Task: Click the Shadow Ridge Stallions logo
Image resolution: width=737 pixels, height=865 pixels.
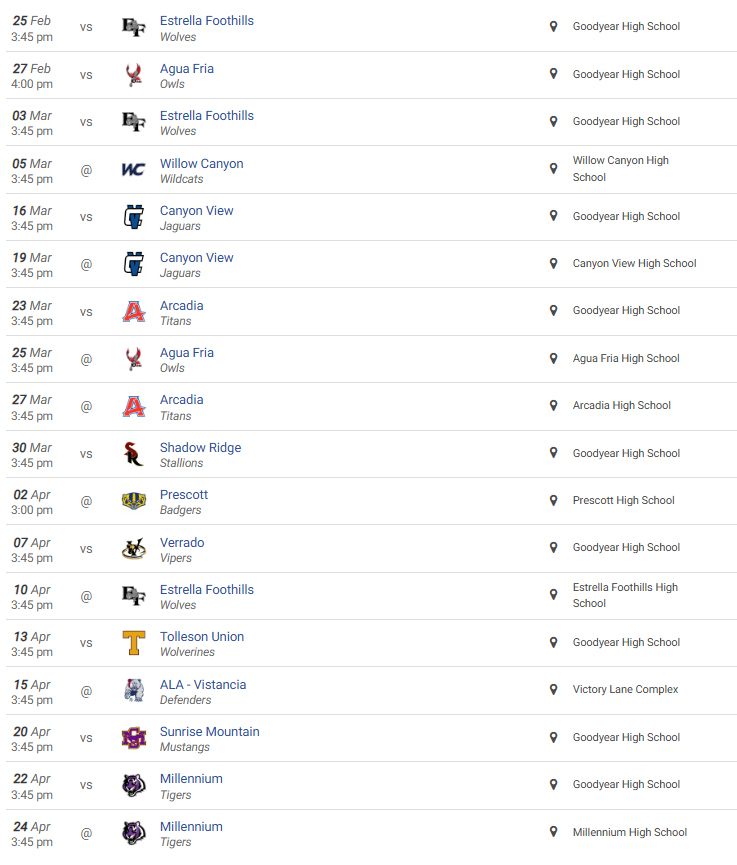Action: 133,454
